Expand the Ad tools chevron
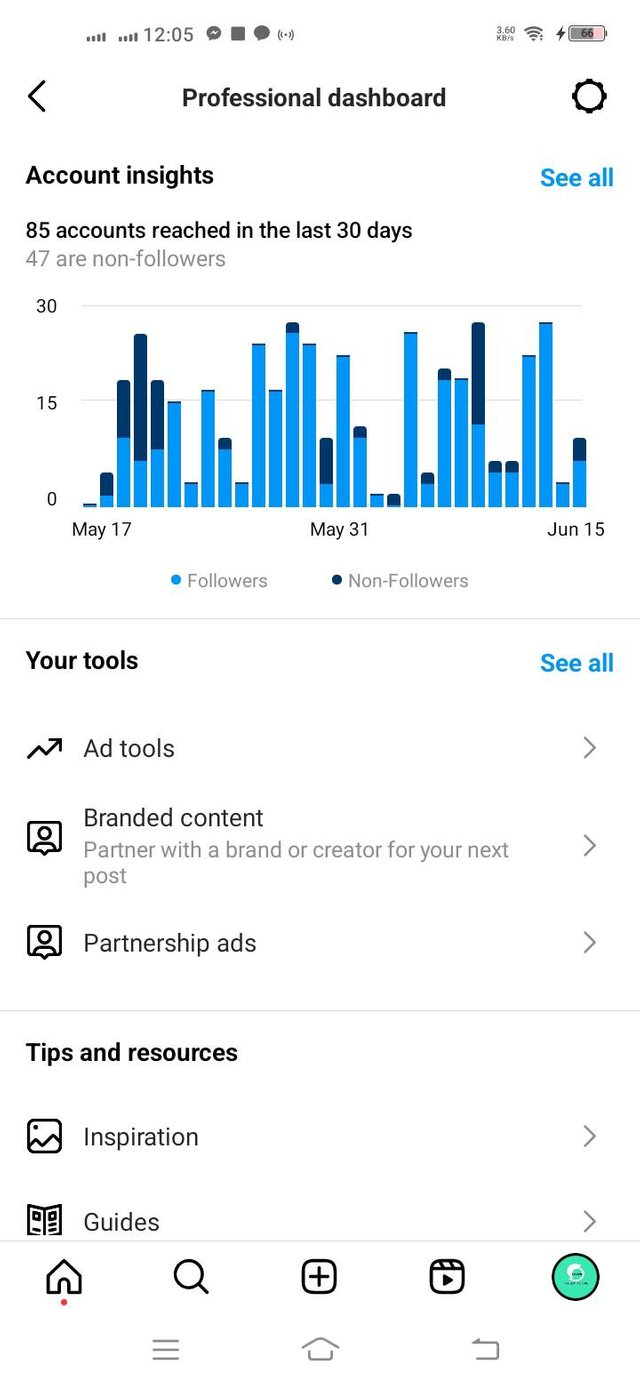Image resolution: width=640 pixels, height=1387 pixels. coord(590,748)
